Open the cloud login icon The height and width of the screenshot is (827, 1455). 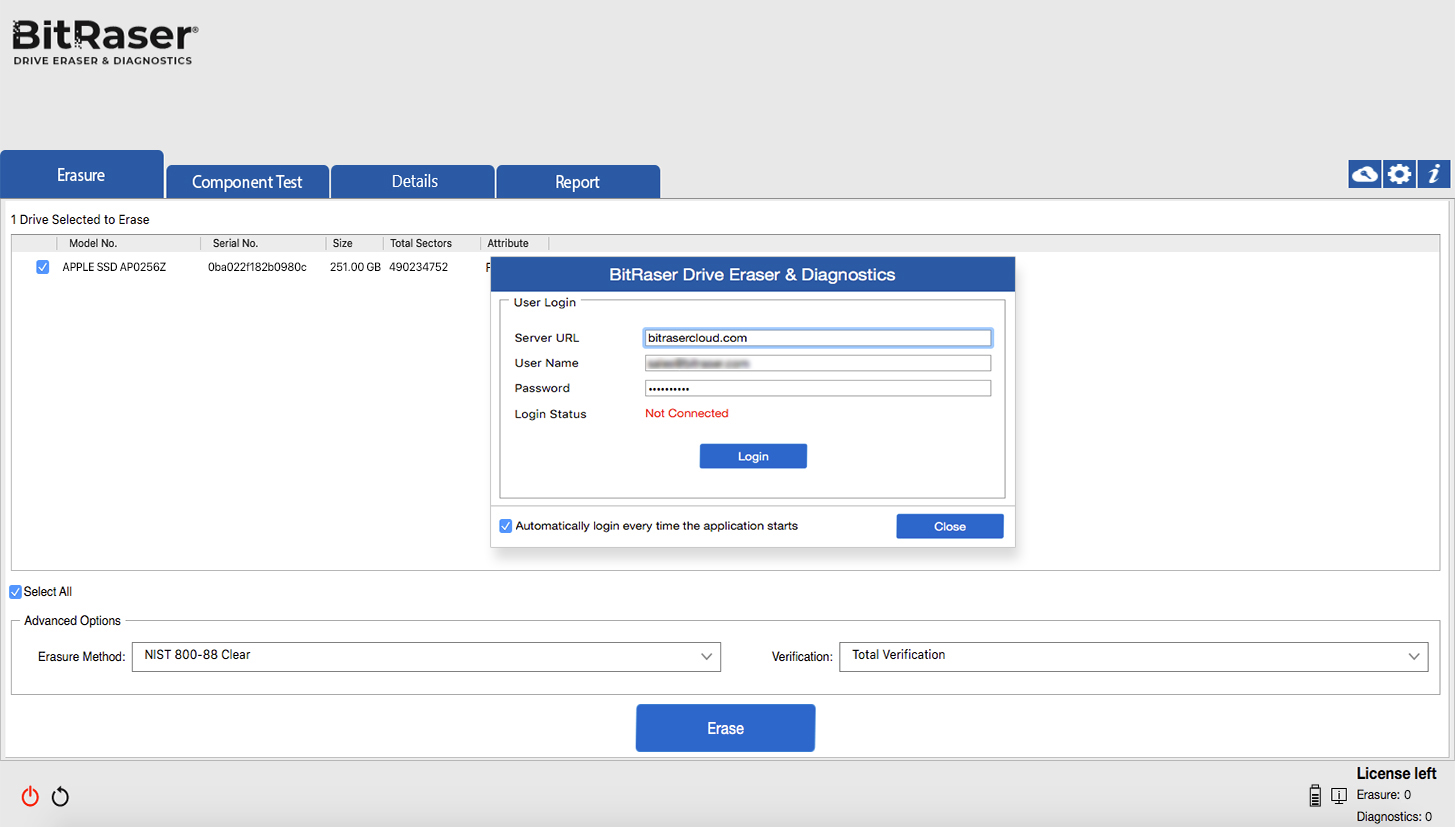[1364, 173]
